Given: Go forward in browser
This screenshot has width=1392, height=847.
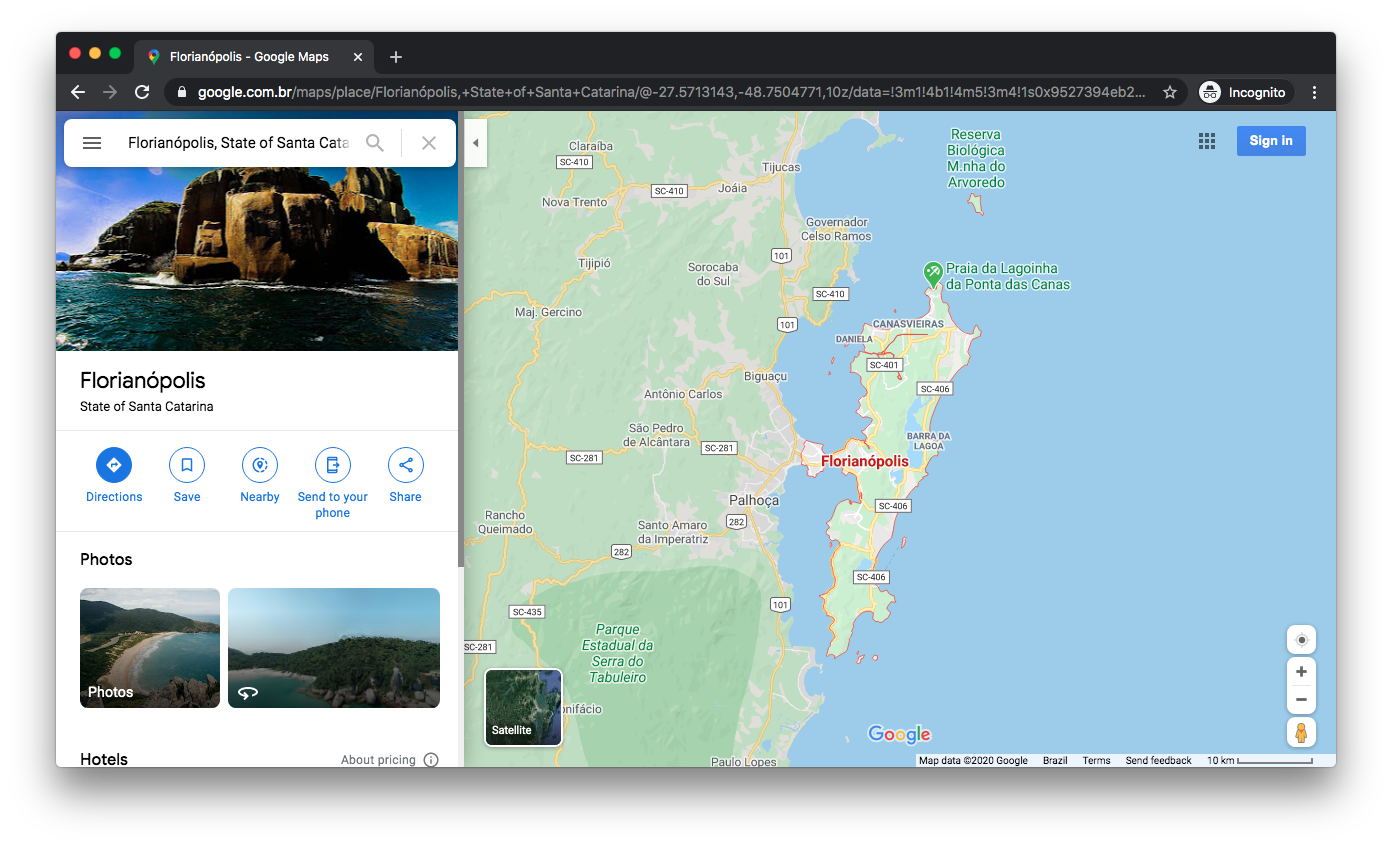Looking at the screenshot, I should point(110,92).
